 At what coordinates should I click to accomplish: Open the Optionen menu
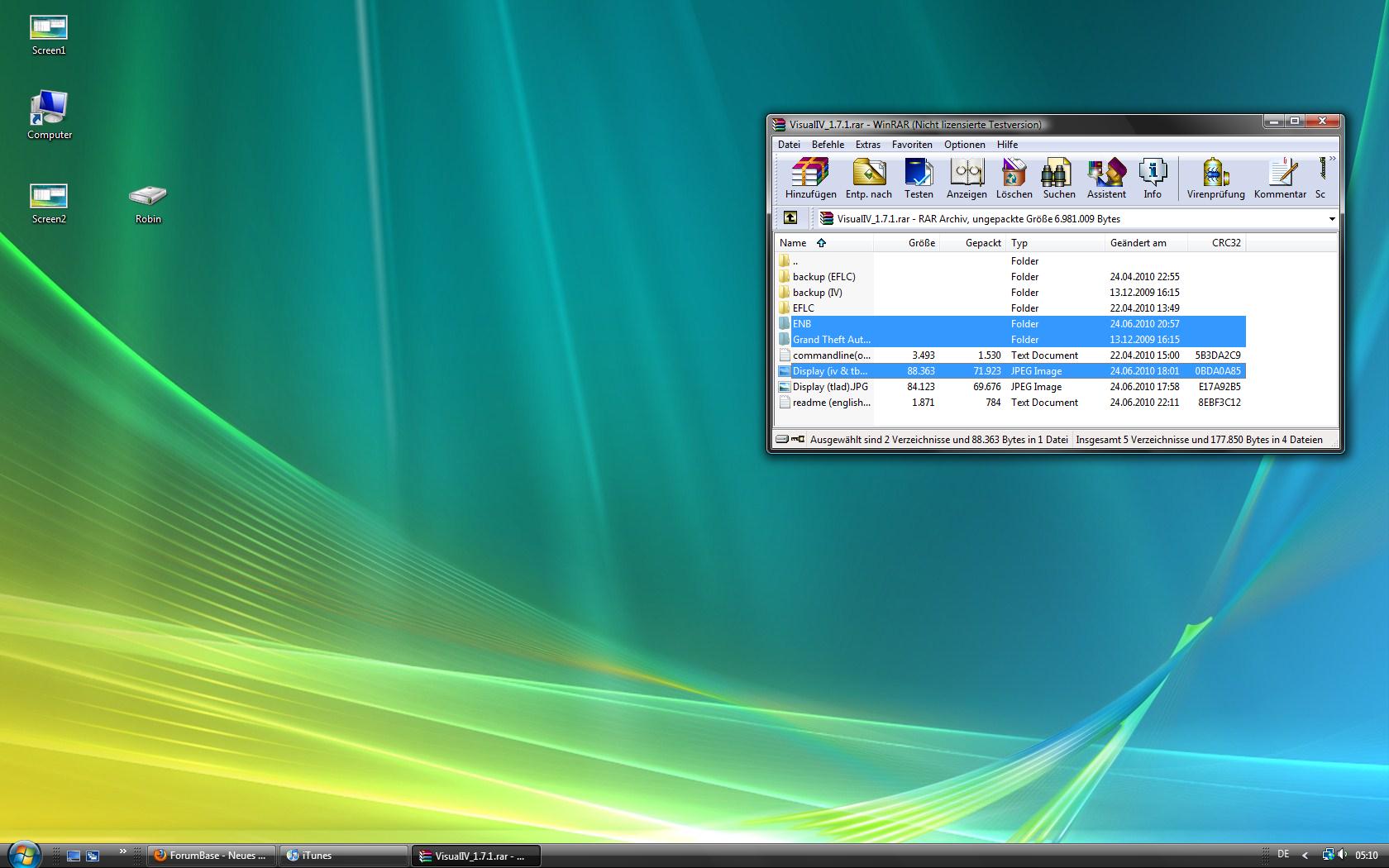pos(965,145)
